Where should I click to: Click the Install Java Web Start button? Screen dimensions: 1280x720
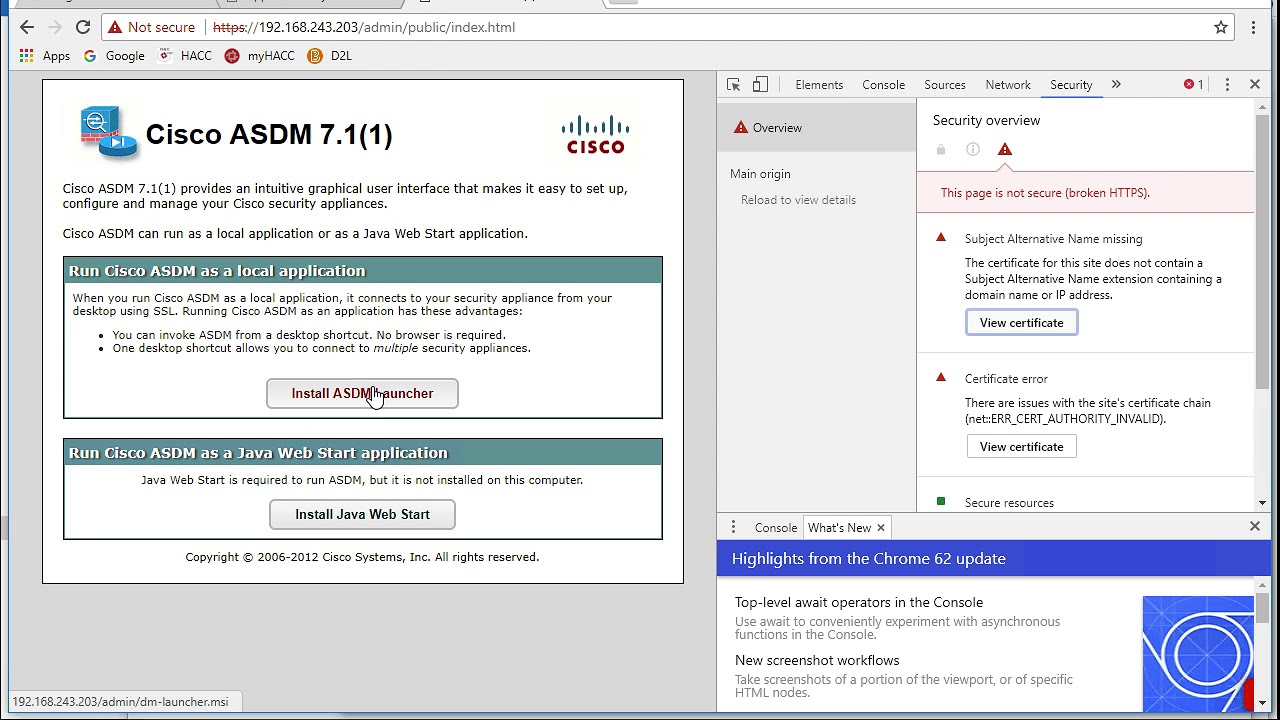coord(362,514)
